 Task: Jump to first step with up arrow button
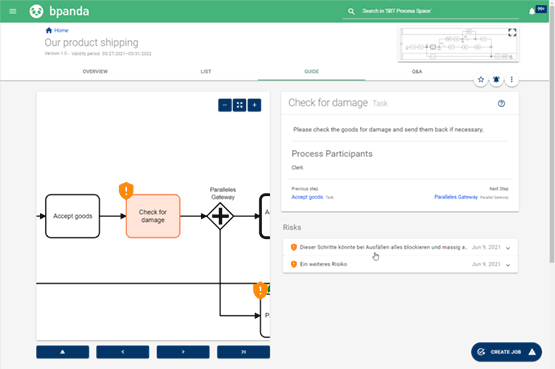pos(63,352)
